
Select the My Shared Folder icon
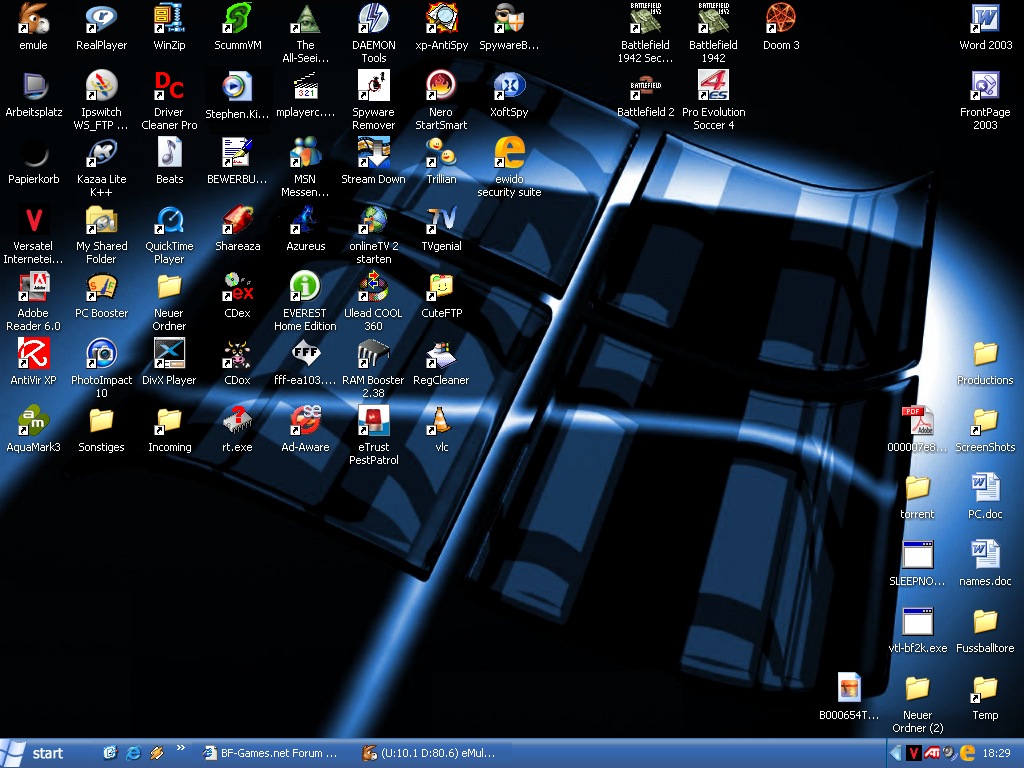click(x=101, y=234)
